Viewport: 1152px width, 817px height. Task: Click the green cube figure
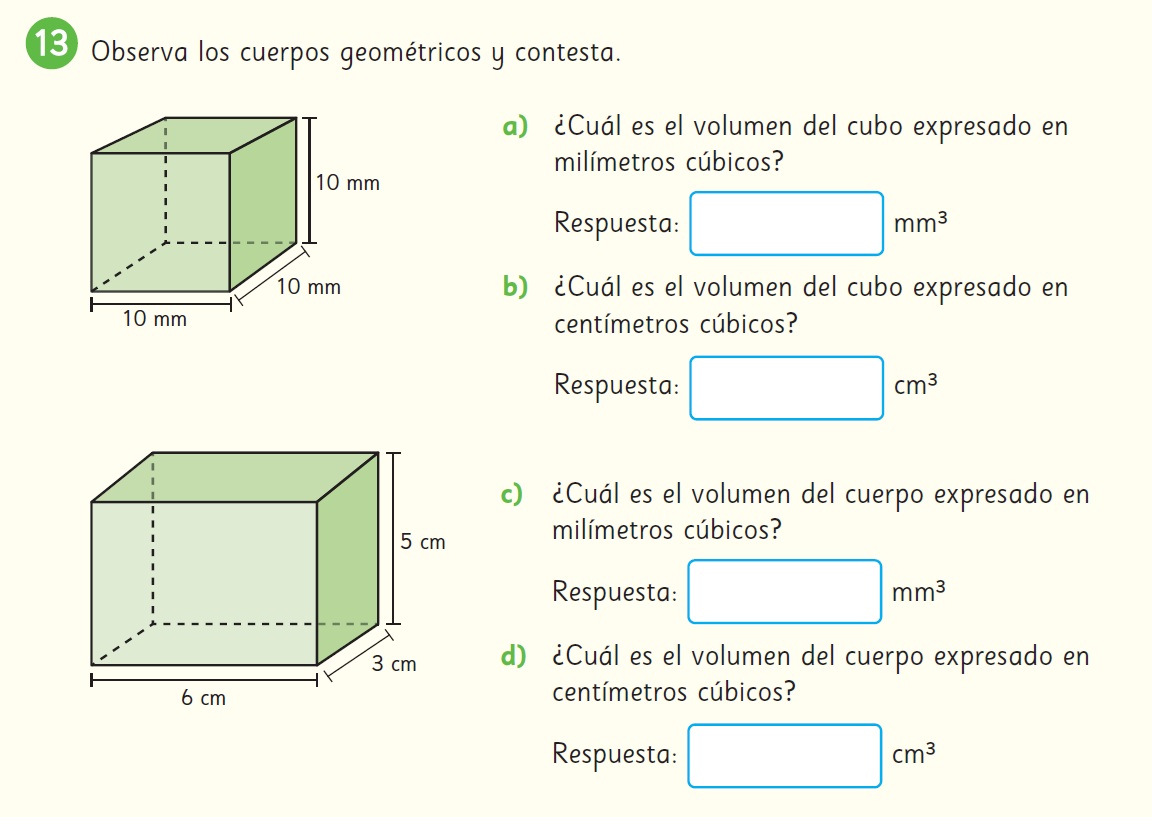pos(193,204)
